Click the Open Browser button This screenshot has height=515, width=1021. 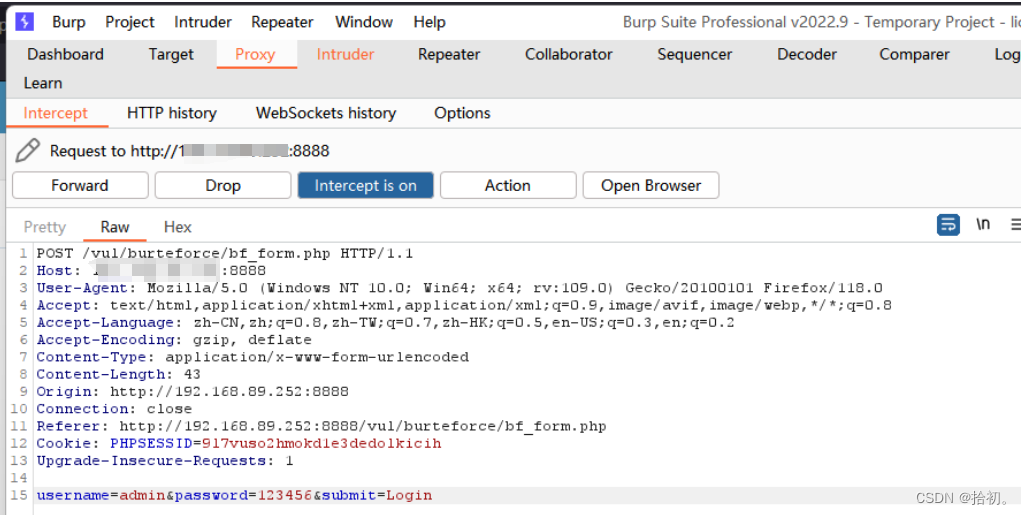[x=650, y=186]
